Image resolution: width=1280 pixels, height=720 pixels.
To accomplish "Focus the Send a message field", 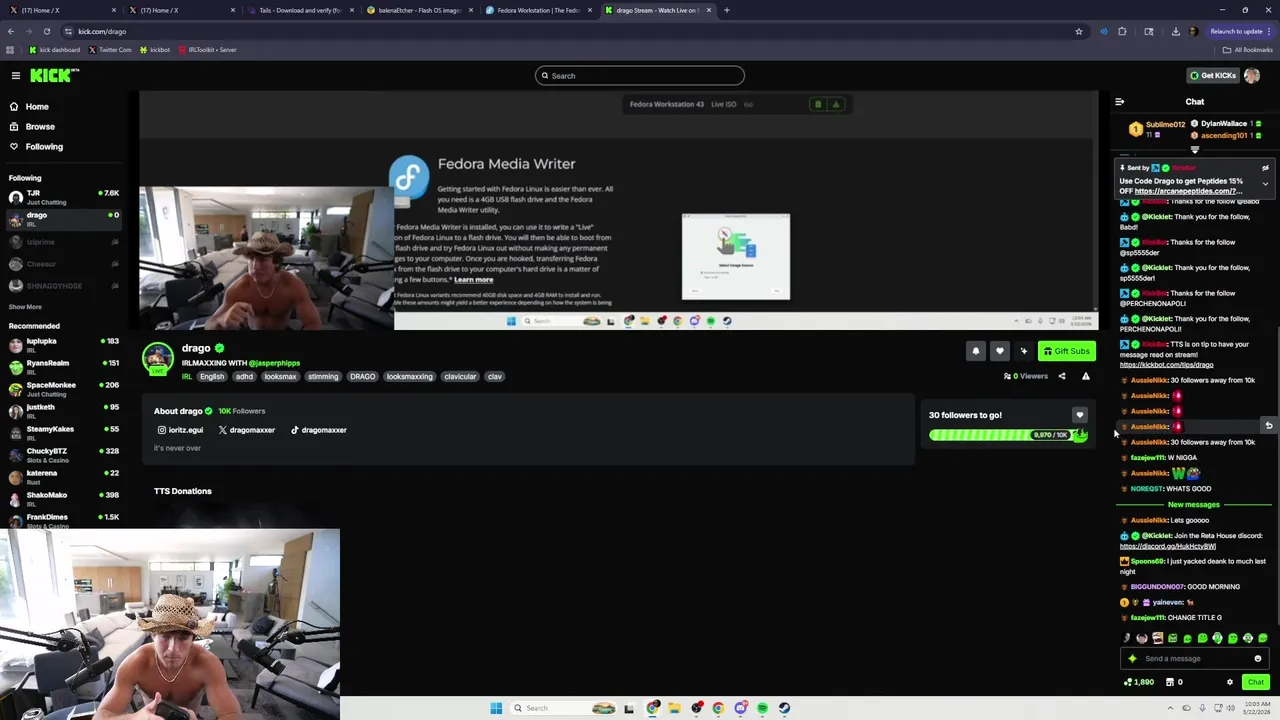I will point(1194,659).
